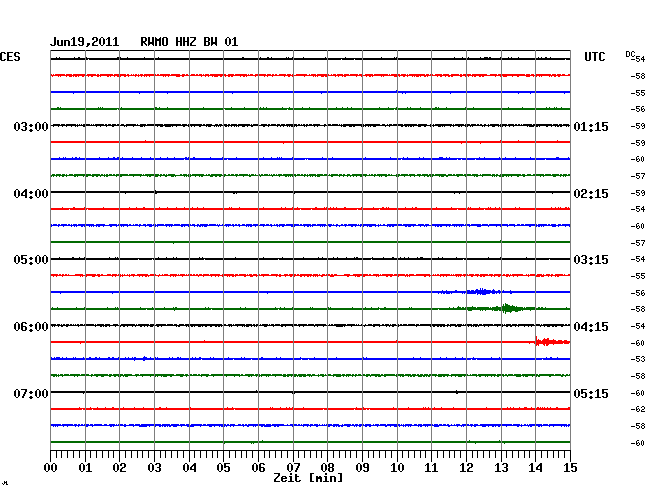Click the x-axis tick label "12"
The image size is (650, 494).
click(466, 467)
